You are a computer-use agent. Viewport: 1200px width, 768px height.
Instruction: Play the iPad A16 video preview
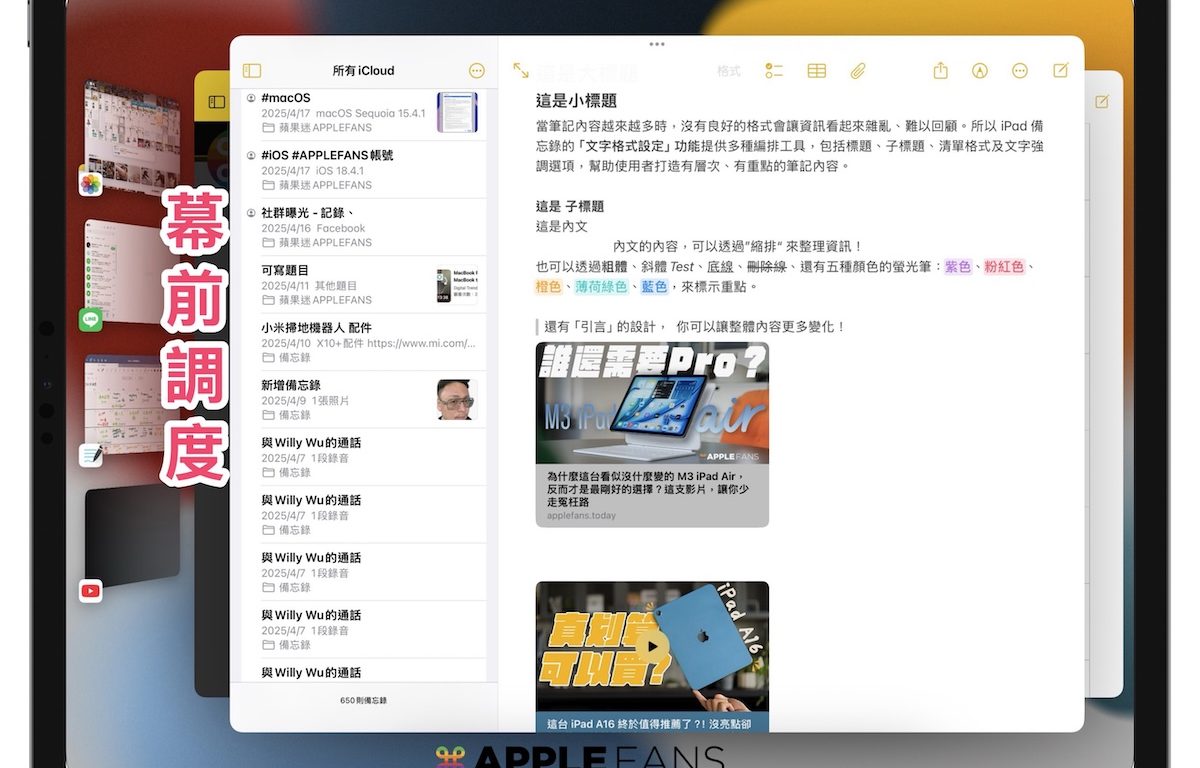[652, 646]
